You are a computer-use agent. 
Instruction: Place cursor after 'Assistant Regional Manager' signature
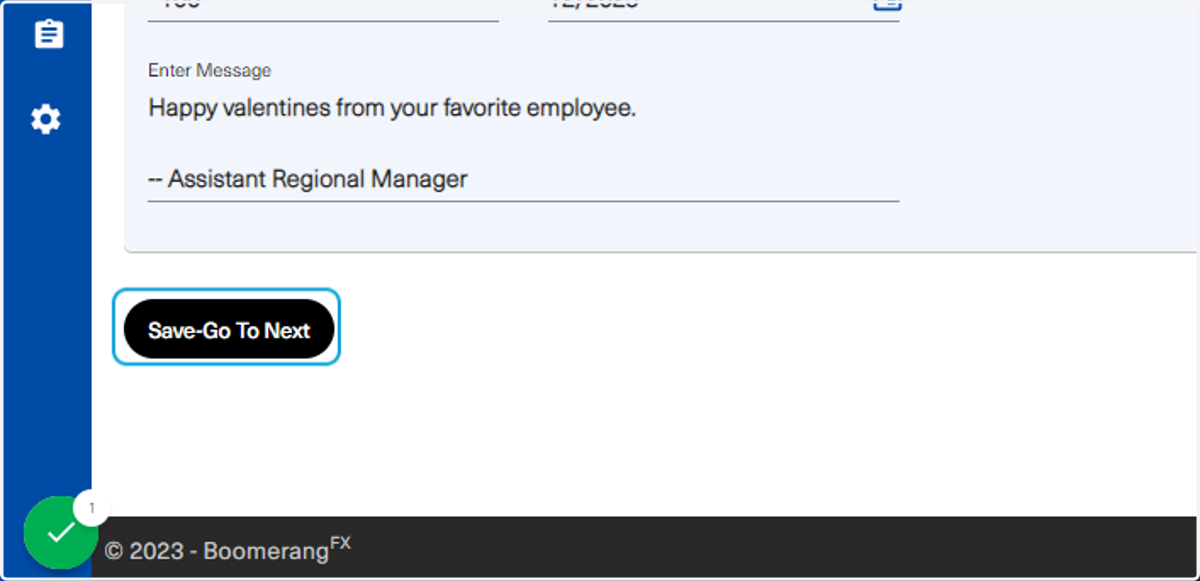click(469, 180)
